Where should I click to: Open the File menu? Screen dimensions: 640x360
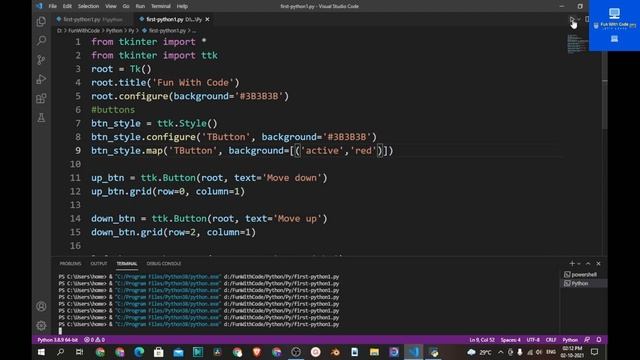click(x=53, y=6)
